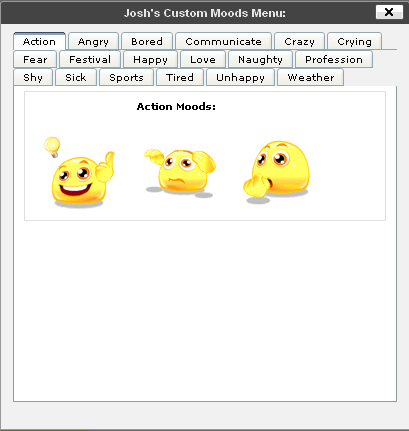Image resolution: width=409 pixels, height=431 pixels.
Task: Select the Crazy tab
Action: click(x=299, y=41)
